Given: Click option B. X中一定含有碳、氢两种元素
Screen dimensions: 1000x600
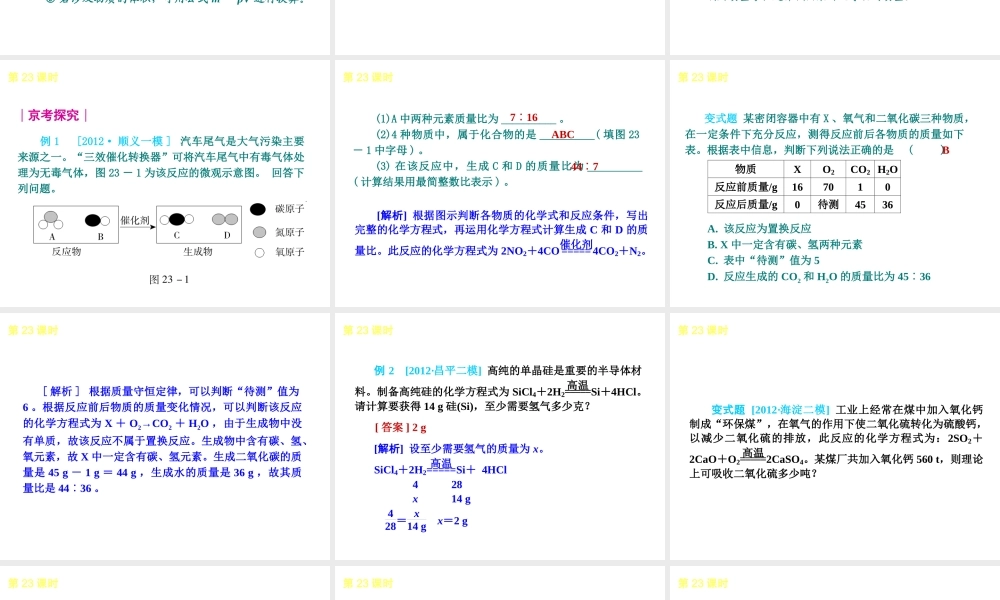Looking at the screenshot, I should [784, 244].
